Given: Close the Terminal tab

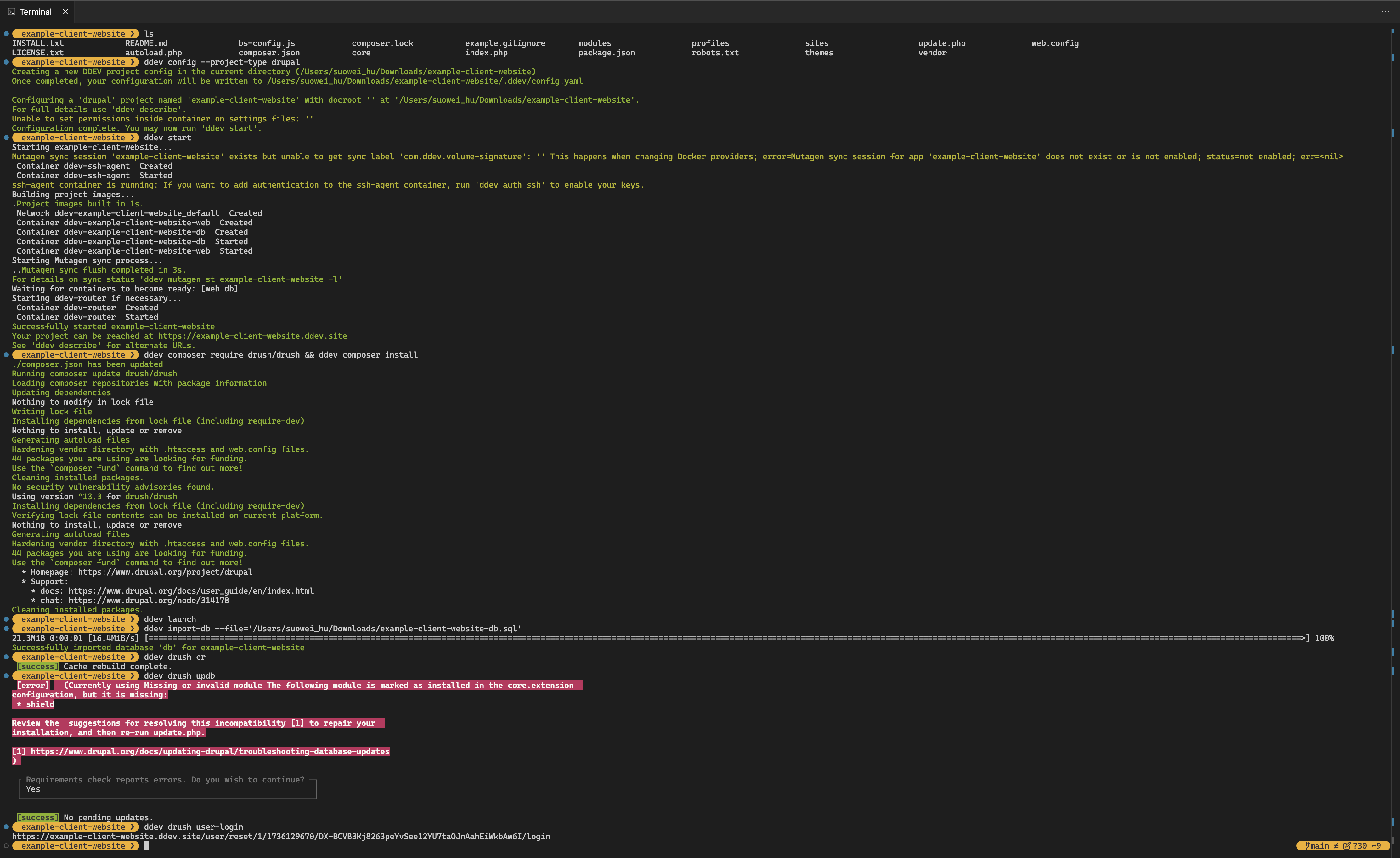Looking at the screenshot, I should click(x=65, y=11).
